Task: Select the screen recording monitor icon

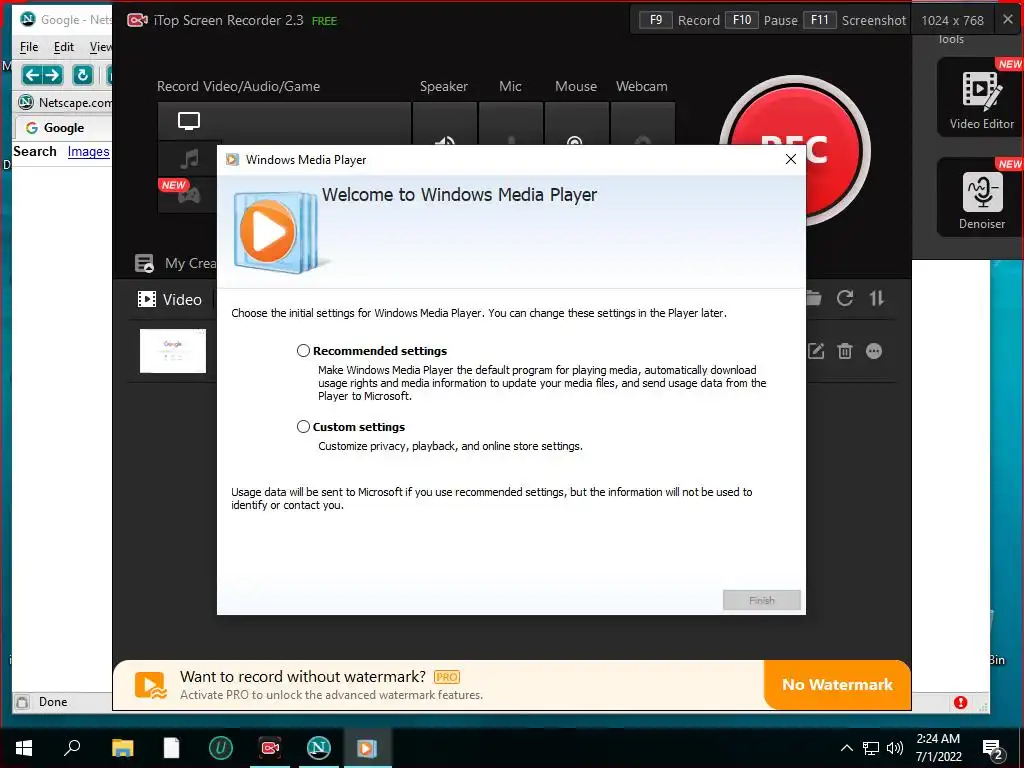Action: [189, 121]
